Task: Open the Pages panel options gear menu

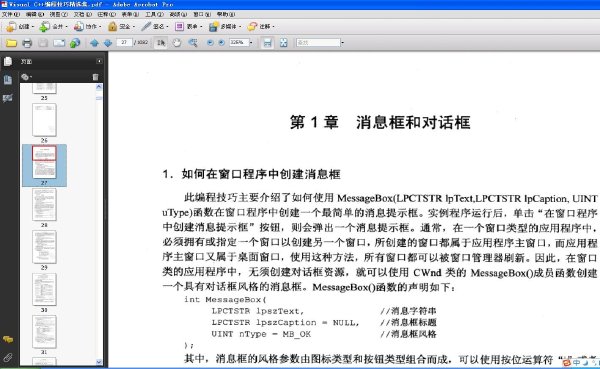Action: point(26,77)
